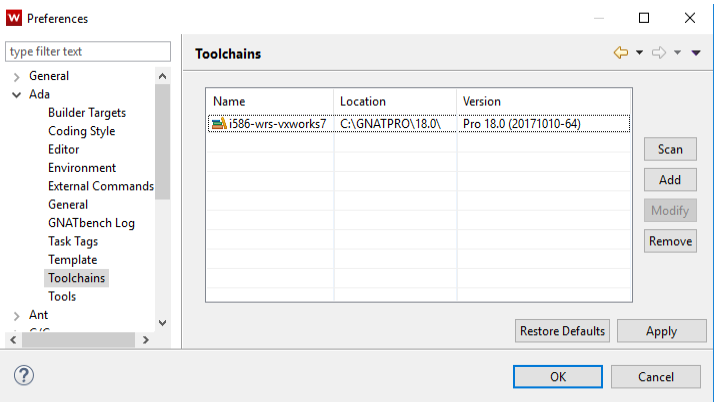714x402 pixels.
Task: Open Builder Targets preferences
Action: click(87, 112)
